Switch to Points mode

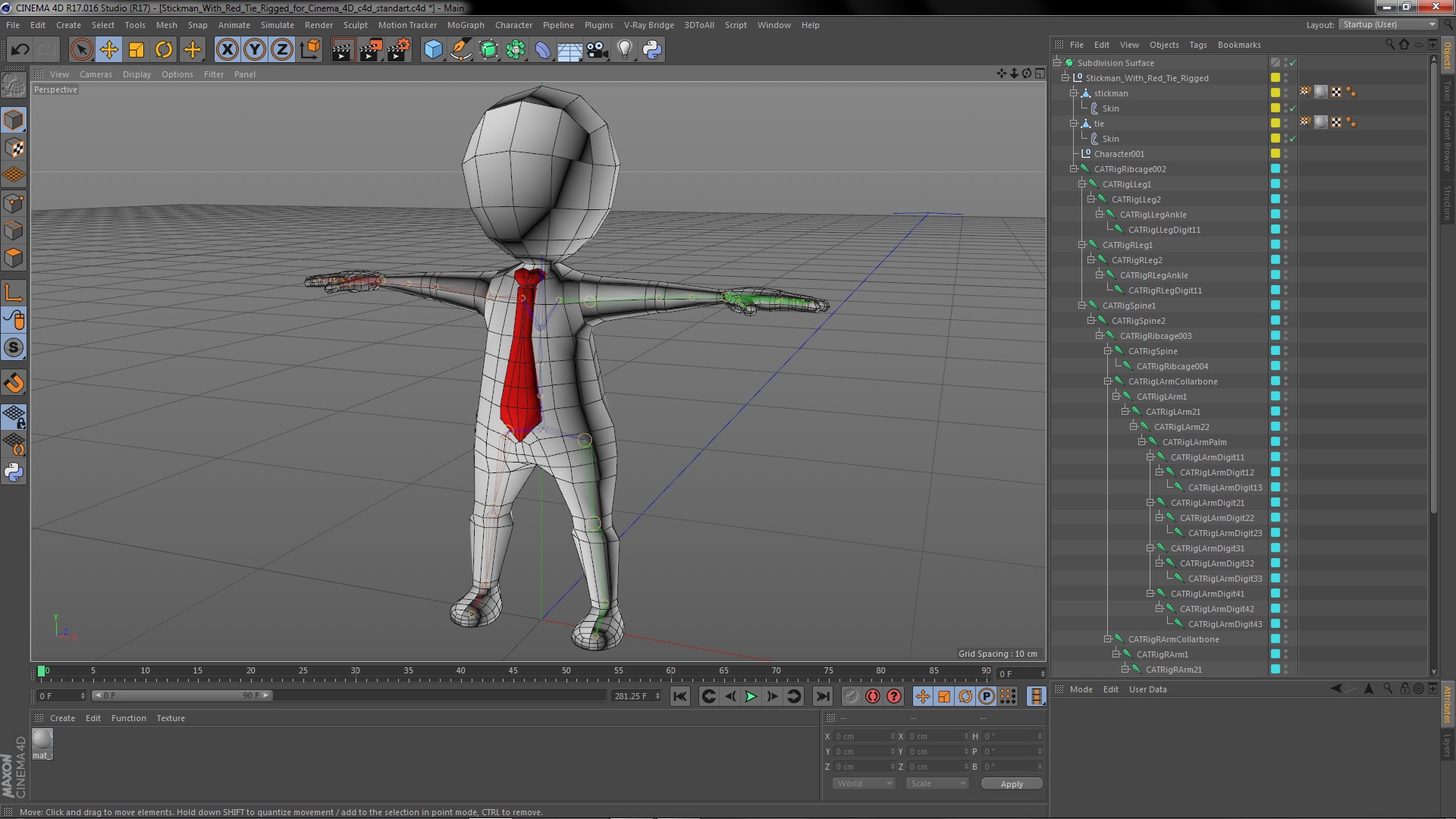[x=14, y=203]
